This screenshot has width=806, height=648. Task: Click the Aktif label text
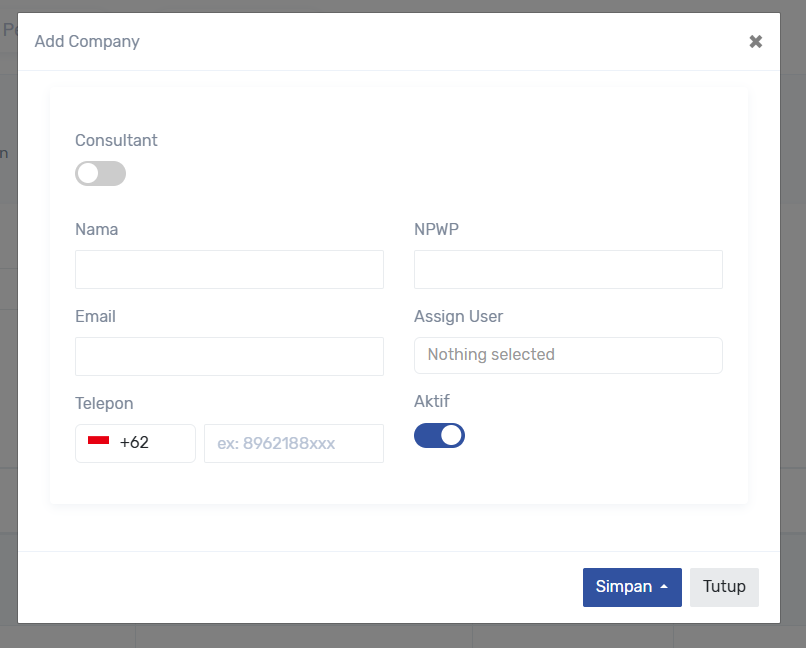(431, 401)
